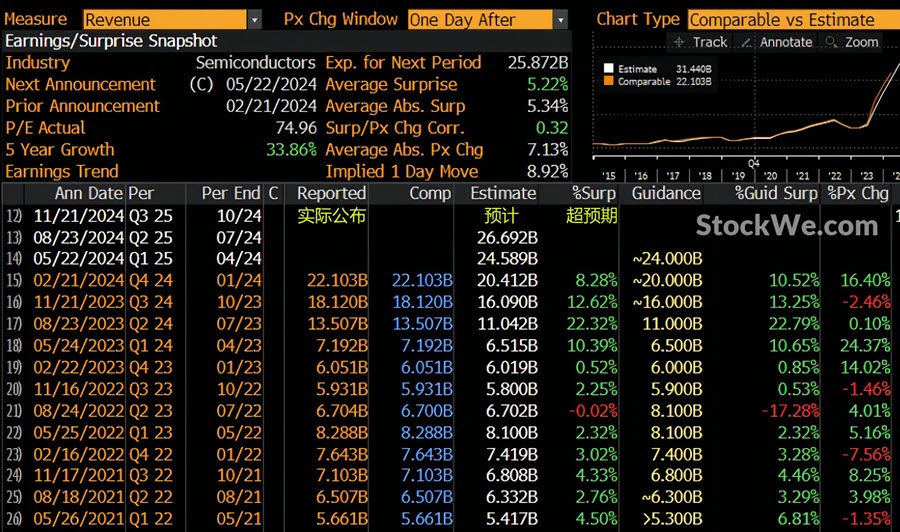This screenshot has height=532, width=900.
Task: Click the -7.56% price change value
Action: pyautogui.click(x=866, y=454)
